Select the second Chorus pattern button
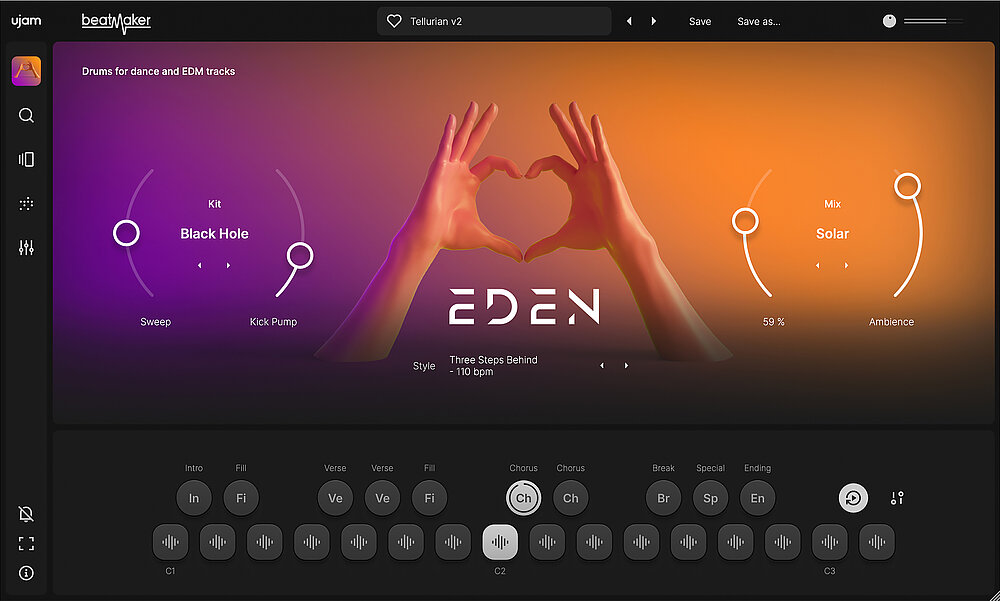 (571, 498)
